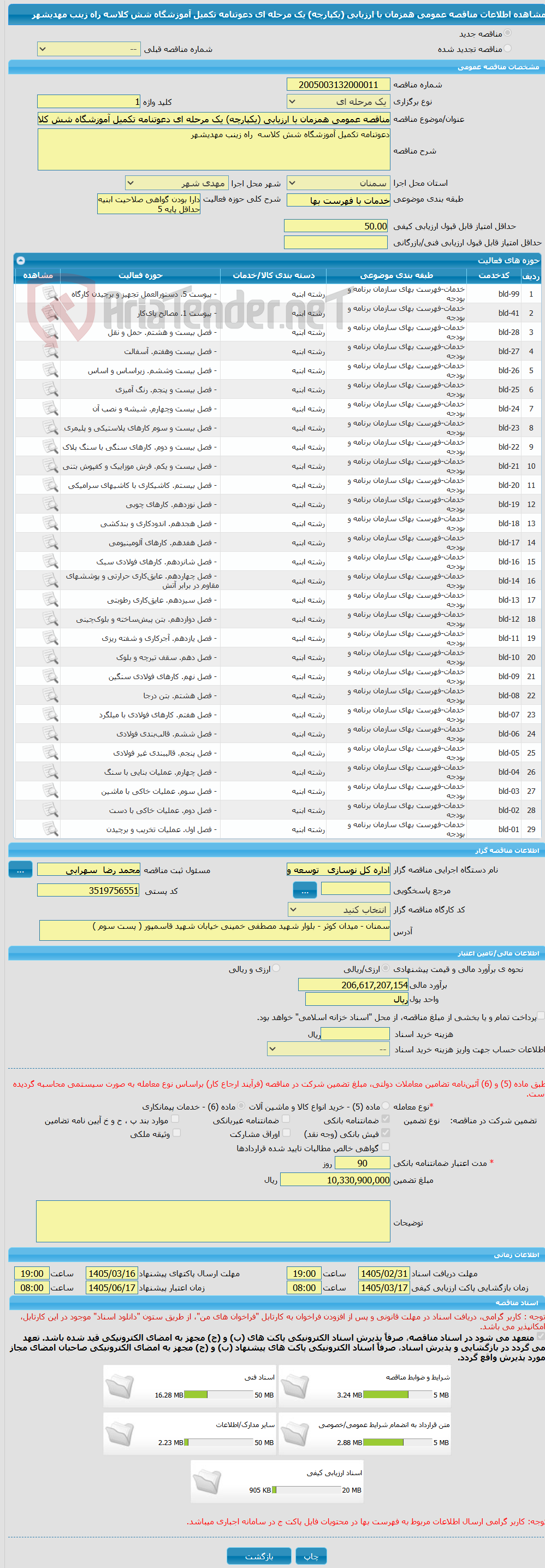Open view icon for row bld-11
The image size is (545, 1568).
click(x=50, y=638)
